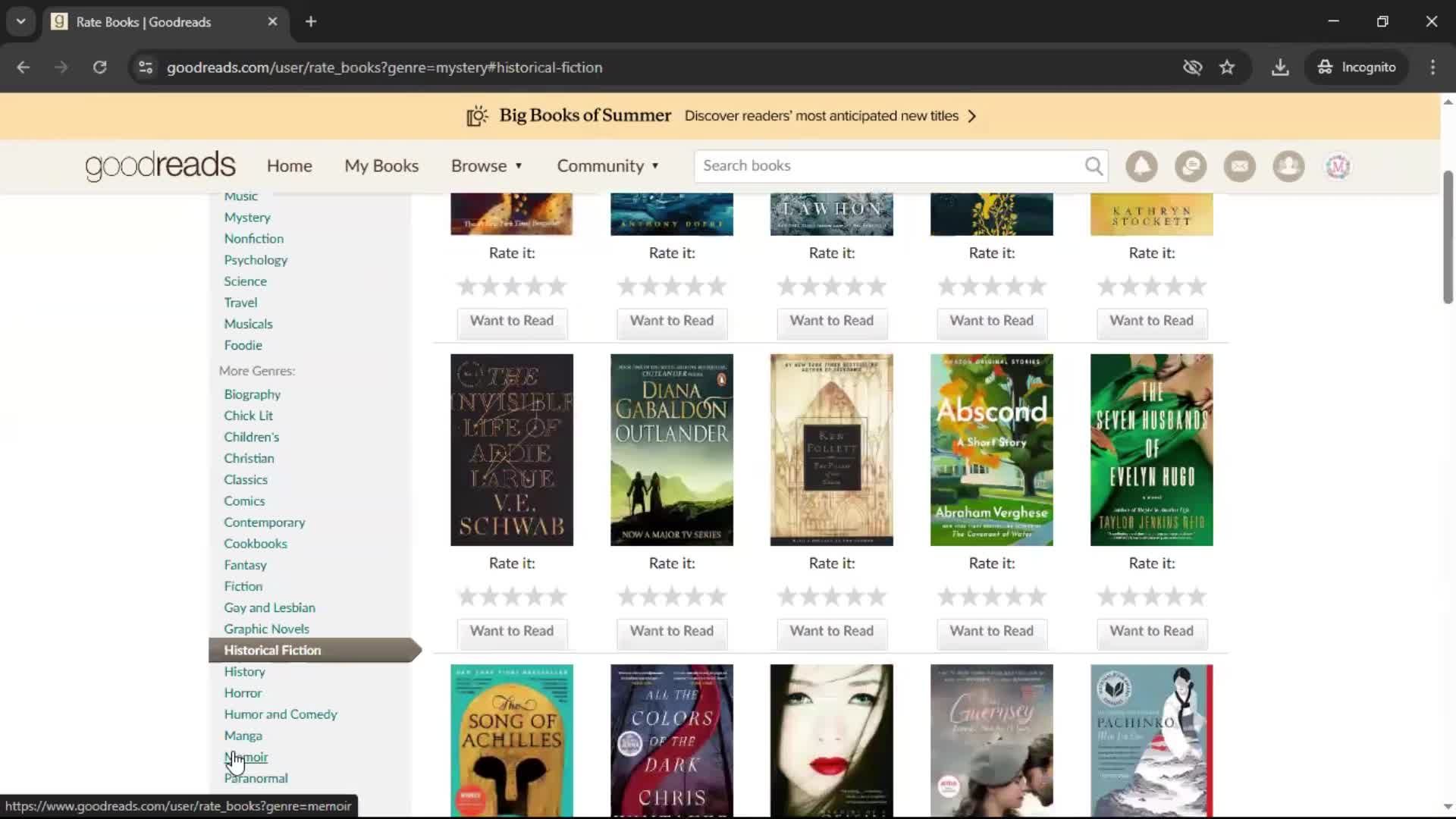Open The Invisible Life of Addie LaRue cover
This screenshot has width=1456, height=819.
(512, 450)
